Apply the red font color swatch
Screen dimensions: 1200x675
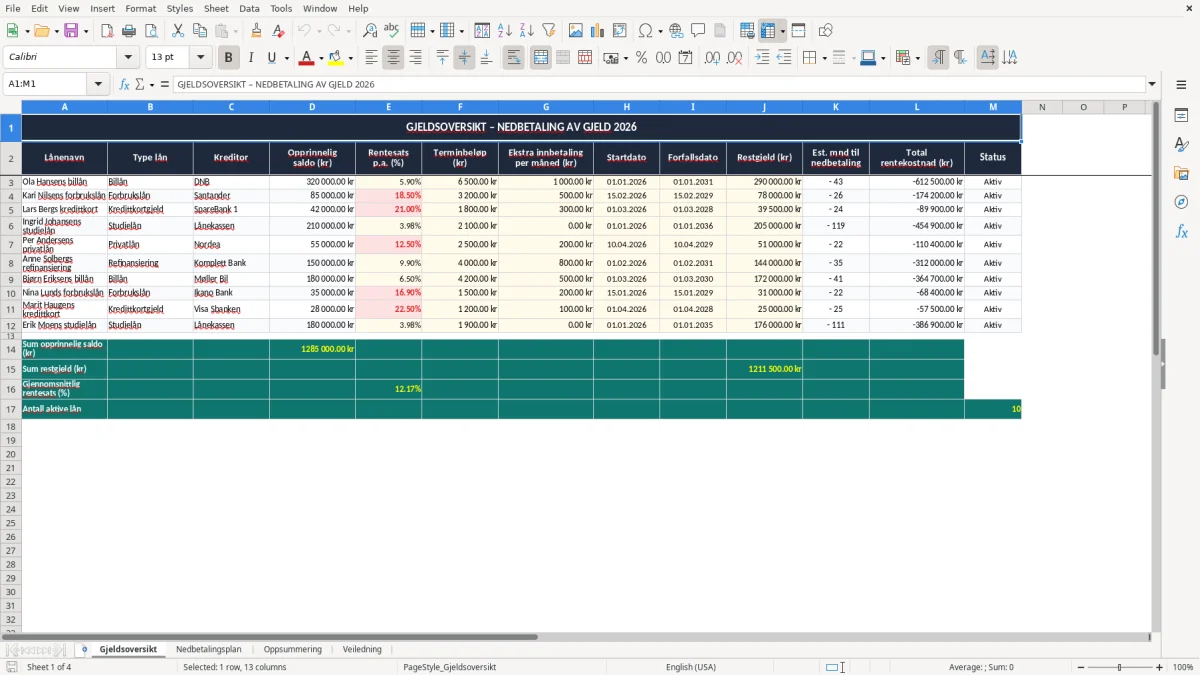click(x=308, y=58)
